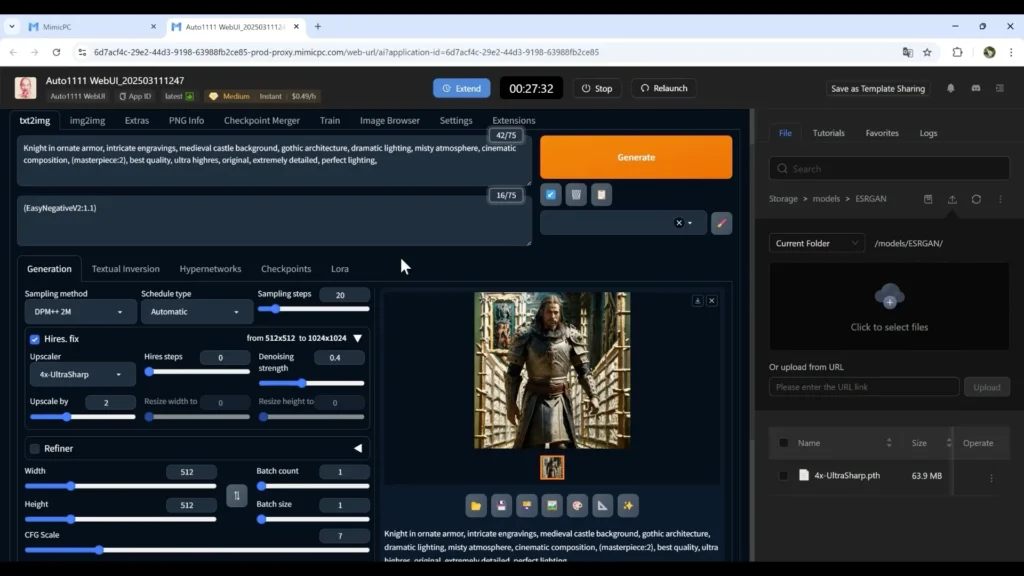Open the Current Folder dropdown
This screenshot has width=1024, height=576.
click(x=816, y=243)
